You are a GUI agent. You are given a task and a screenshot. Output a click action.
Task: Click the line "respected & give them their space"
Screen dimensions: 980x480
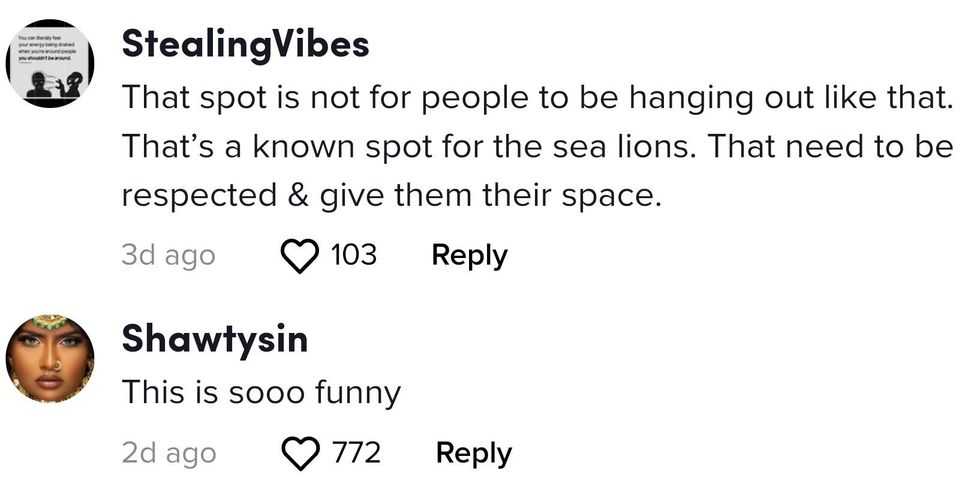tap(391, 196)
